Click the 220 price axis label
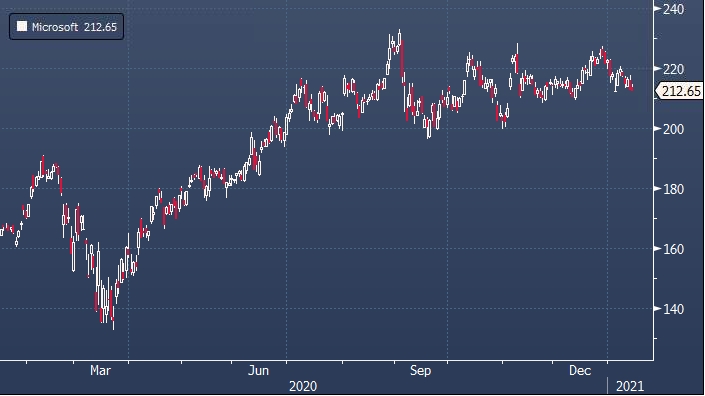The height and width of the screenshot is (396, 705). pyautogui.click(x=674, y=69)
